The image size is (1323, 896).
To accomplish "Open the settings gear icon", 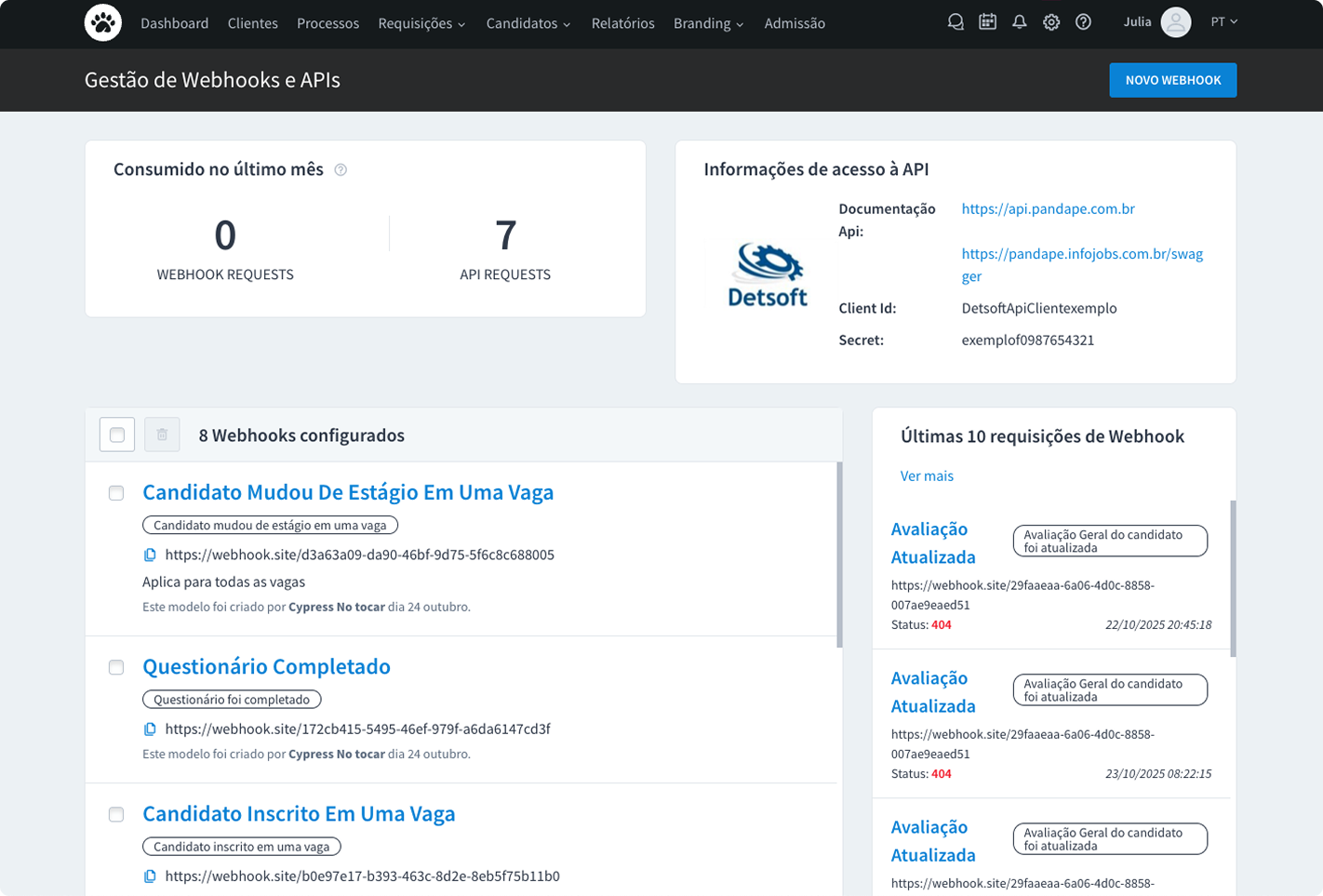I will pyautogui.click(x=1051, y=22).
